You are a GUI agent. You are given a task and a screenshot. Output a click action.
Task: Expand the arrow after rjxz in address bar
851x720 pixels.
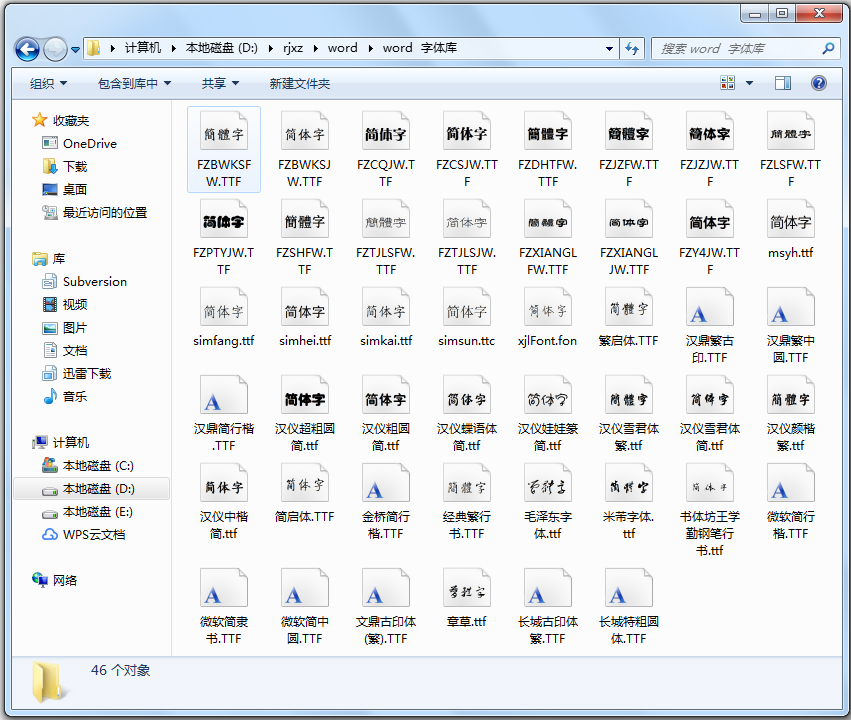pyautogui.click(x=315, y=48)
